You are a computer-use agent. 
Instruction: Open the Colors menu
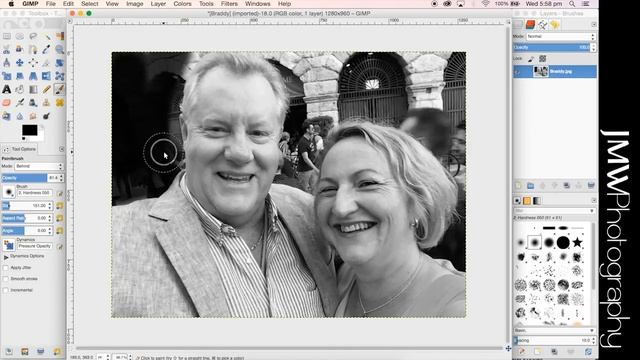click(182, 4)
